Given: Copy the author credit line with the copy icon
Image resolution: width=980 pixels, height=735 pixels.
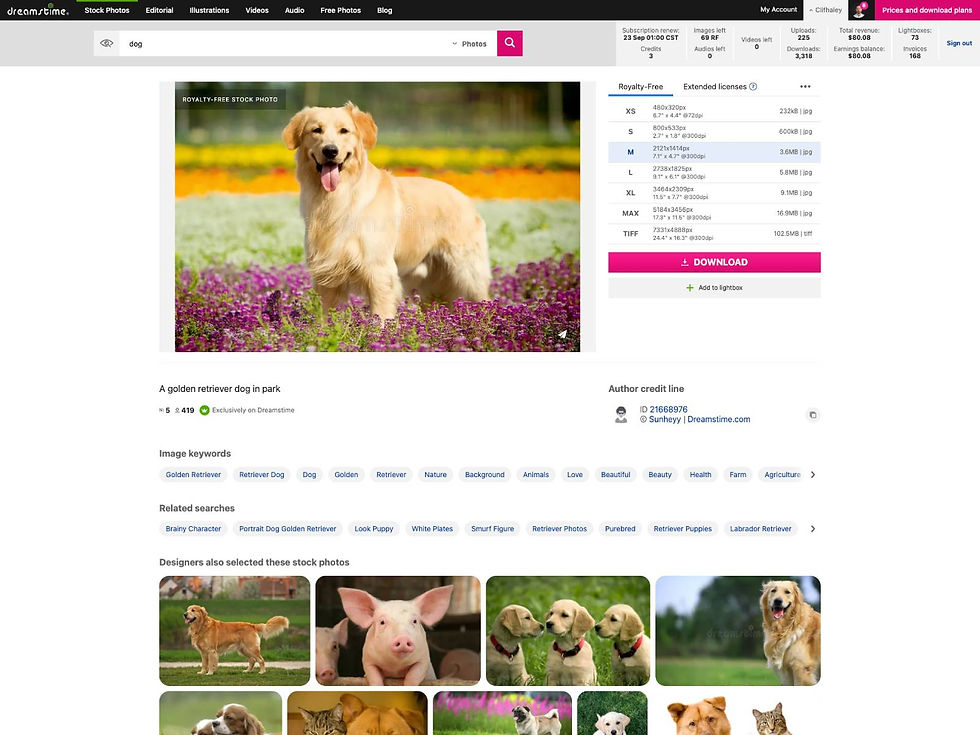Looking at the screenshot, I should coord(812,414).
